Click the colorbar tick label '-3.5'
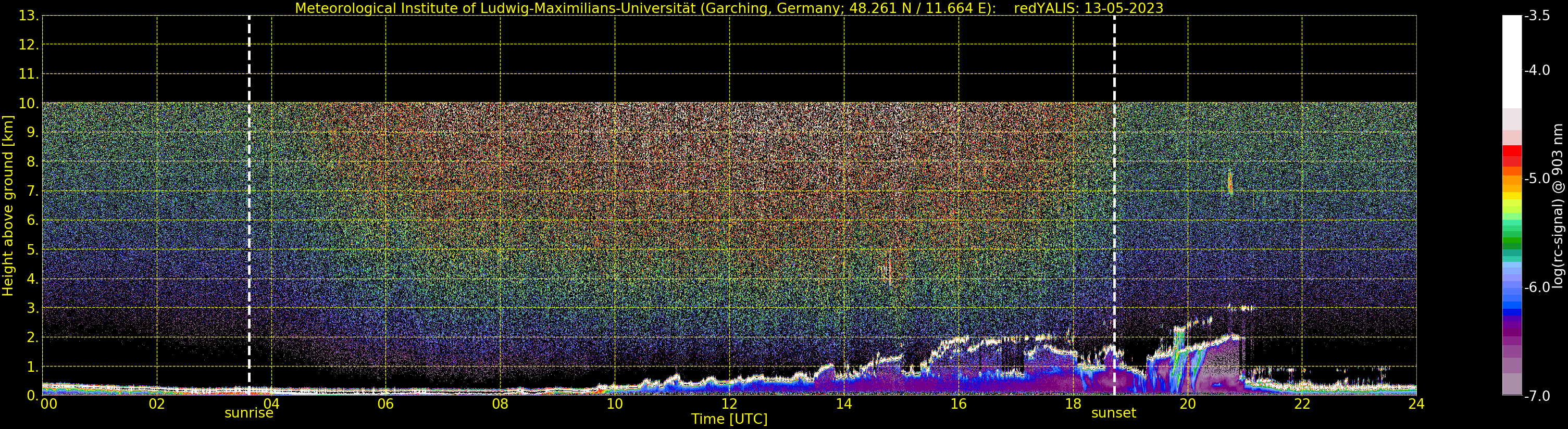The width and height of the screenshot is (1568, 429). [1537, 16]
